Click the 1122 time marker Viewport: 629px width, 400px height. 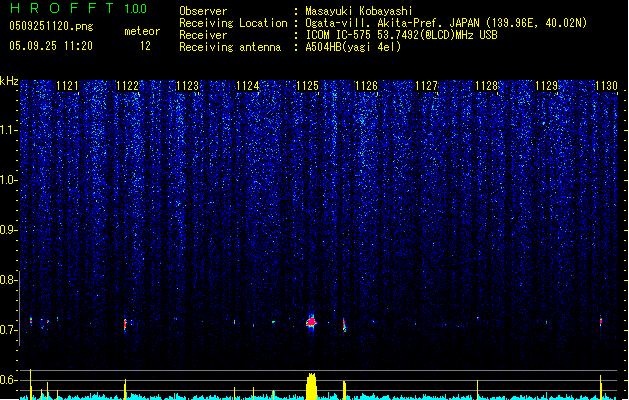(127, 86)
